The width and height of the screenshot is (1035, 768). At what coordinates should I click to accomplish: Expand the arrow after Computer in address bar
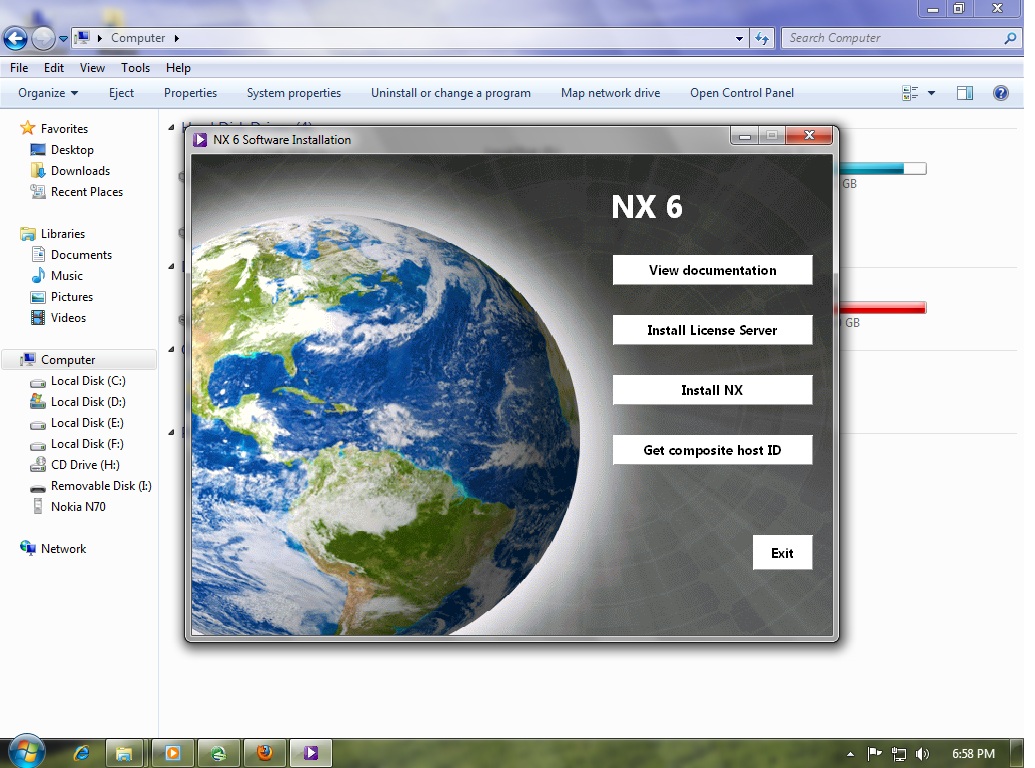tap(176, 38)
